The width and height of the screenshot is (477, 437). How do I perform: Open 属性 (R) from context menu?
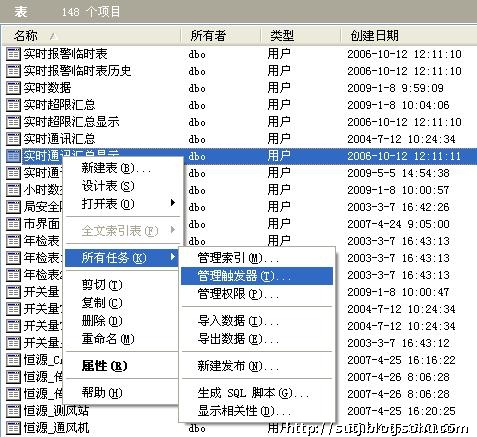(x=122, y=366)
